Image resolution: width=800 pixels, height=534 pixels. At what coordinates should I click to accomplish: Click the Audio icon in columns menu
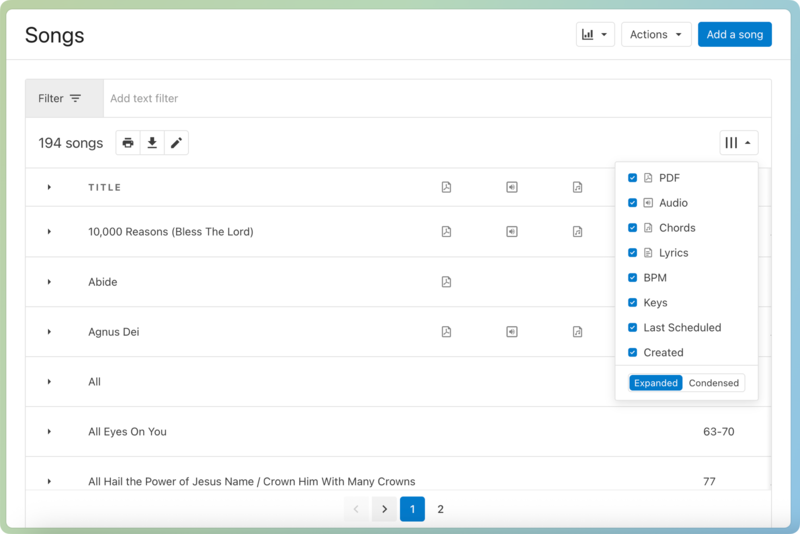click(x=648, y=202)
